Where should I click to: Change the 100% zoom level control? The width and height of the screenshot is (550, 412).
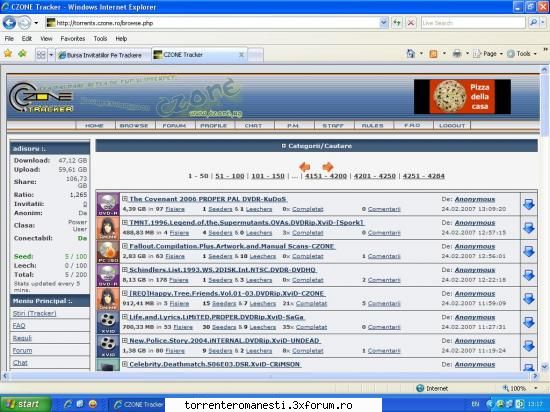[520, 389]
